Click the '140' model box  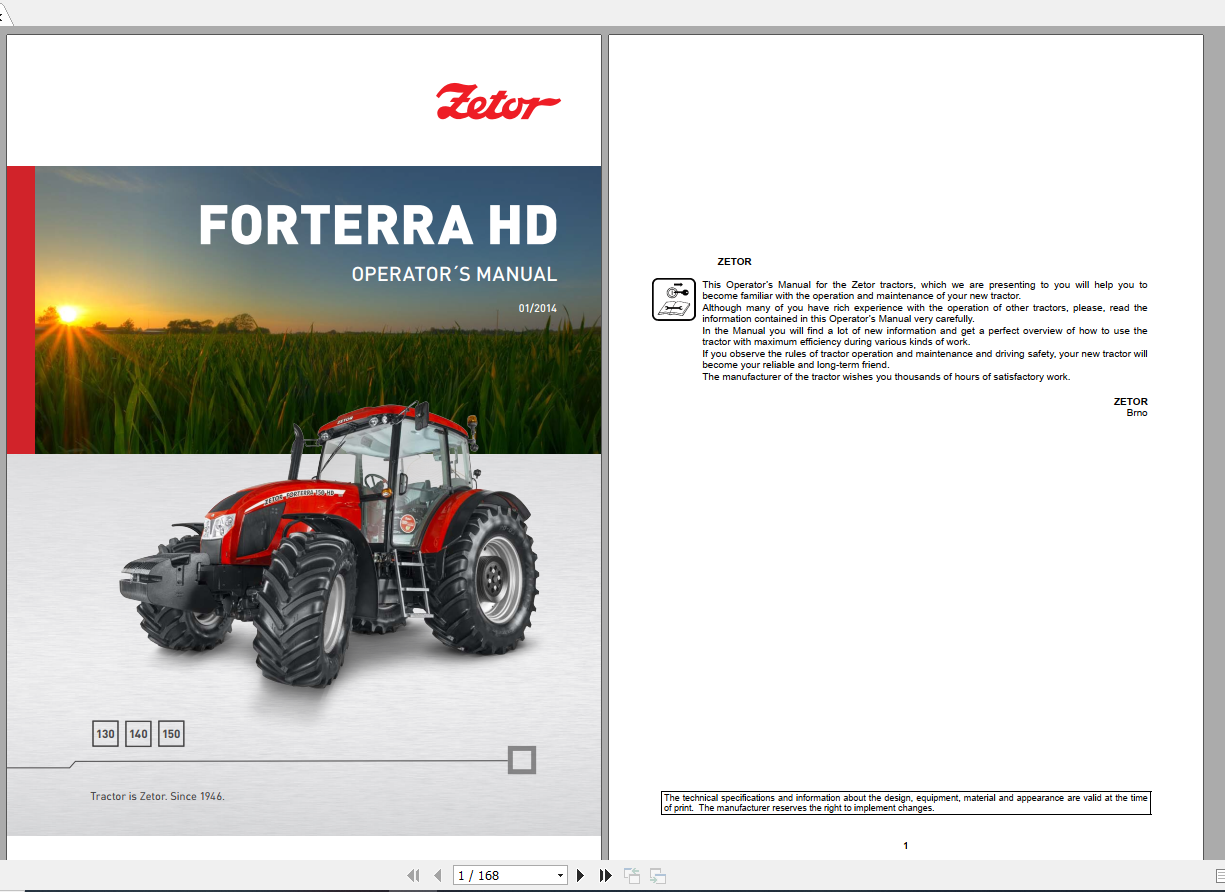[x=138, y=734]
